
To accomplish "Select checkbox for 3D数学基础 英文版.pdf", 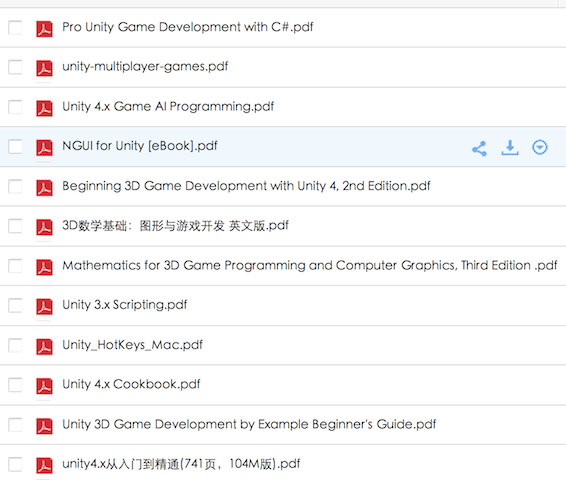I will click(x=15, y=226).
